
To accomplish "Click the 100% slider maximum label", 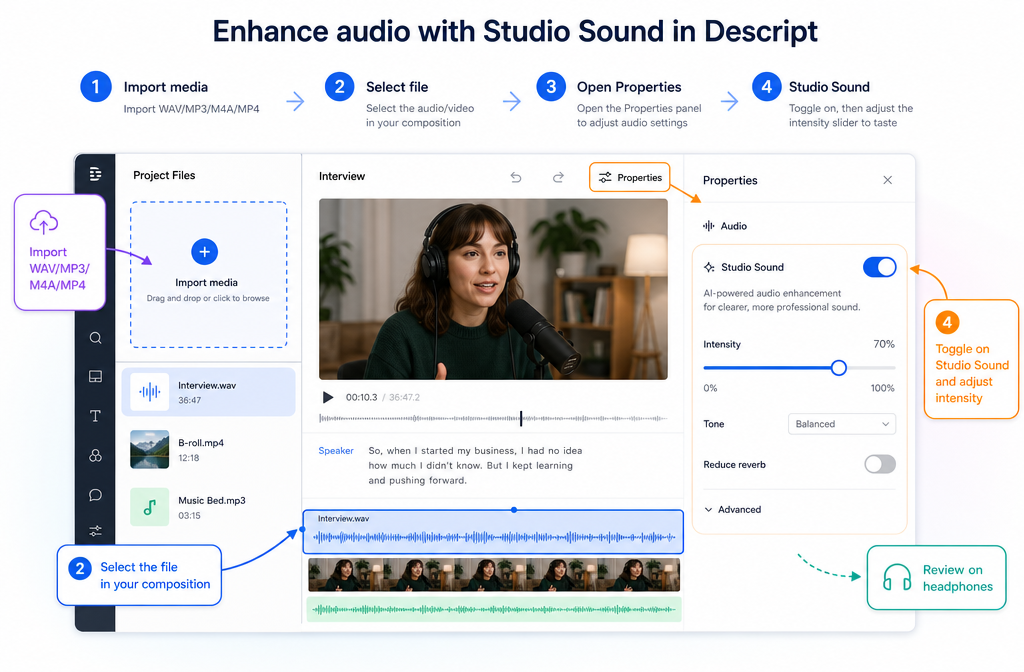I will click(x=882, y=388).
